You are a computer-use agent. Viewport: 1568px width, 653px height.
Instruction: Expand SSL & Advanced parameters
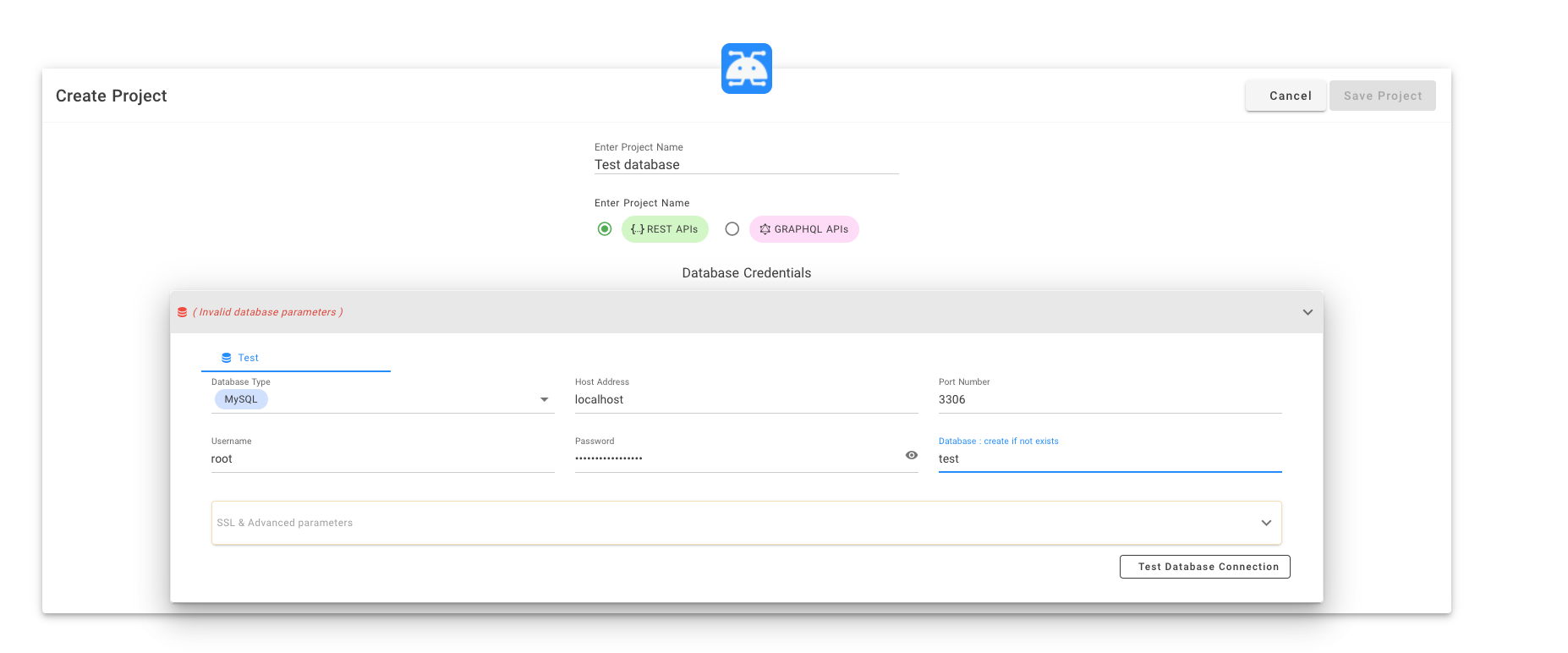click(747, 523)
